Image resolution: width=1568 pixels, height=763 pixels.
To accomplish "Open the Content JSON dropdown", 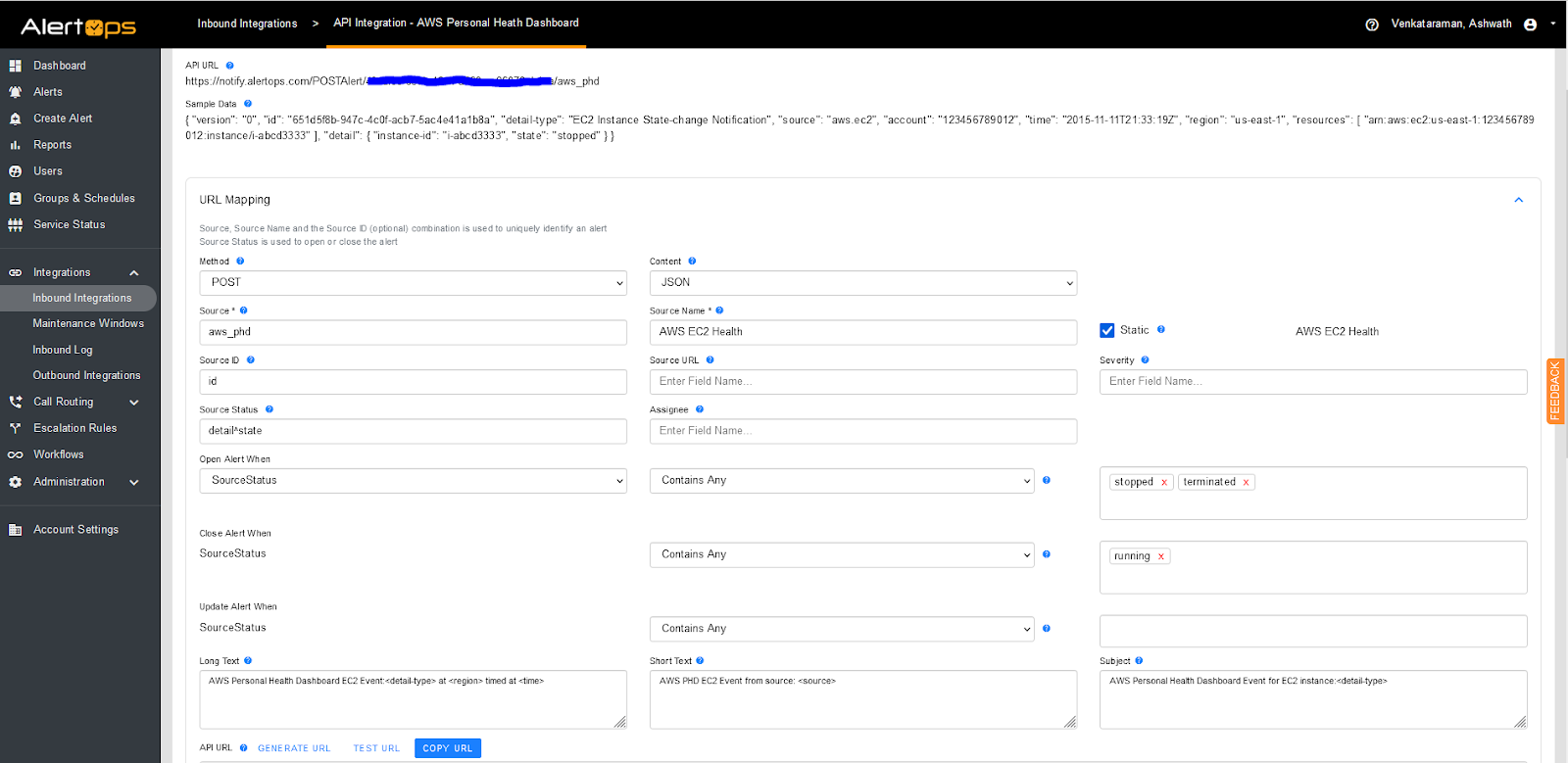I will pos(862,283).
